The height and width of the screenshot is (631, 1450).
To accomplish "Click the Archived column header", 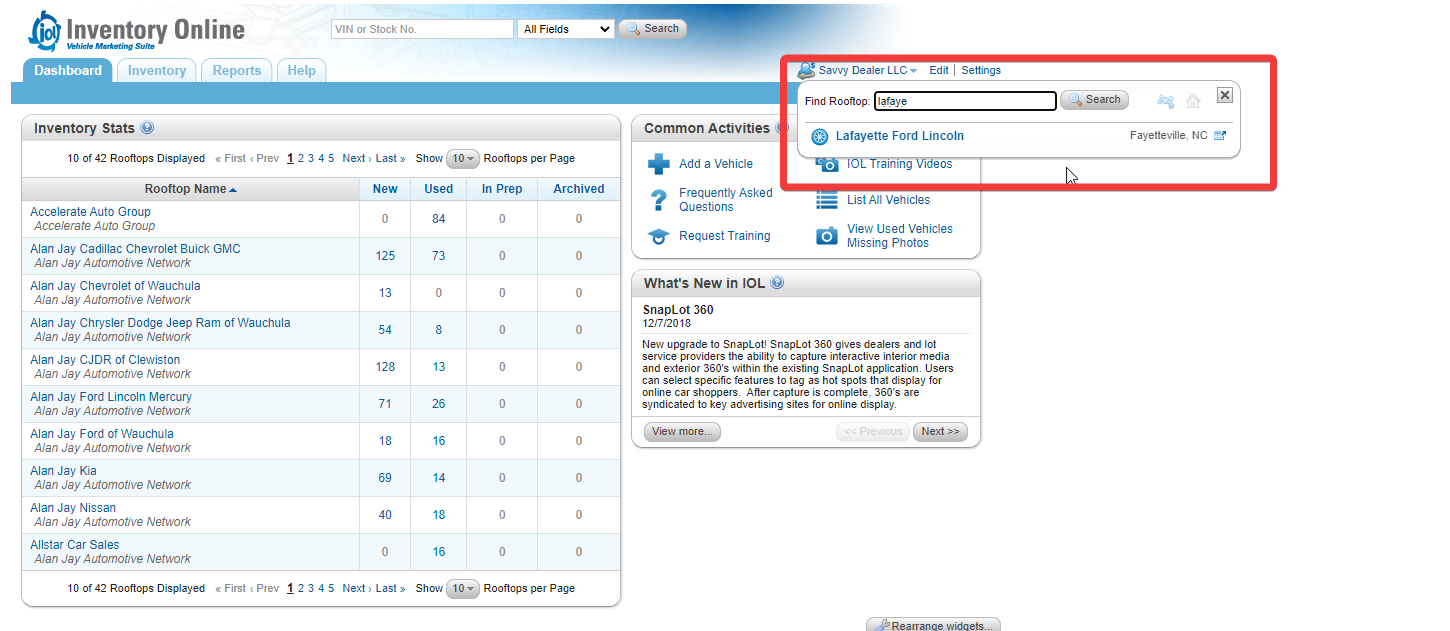I will [x=579, y=189].
